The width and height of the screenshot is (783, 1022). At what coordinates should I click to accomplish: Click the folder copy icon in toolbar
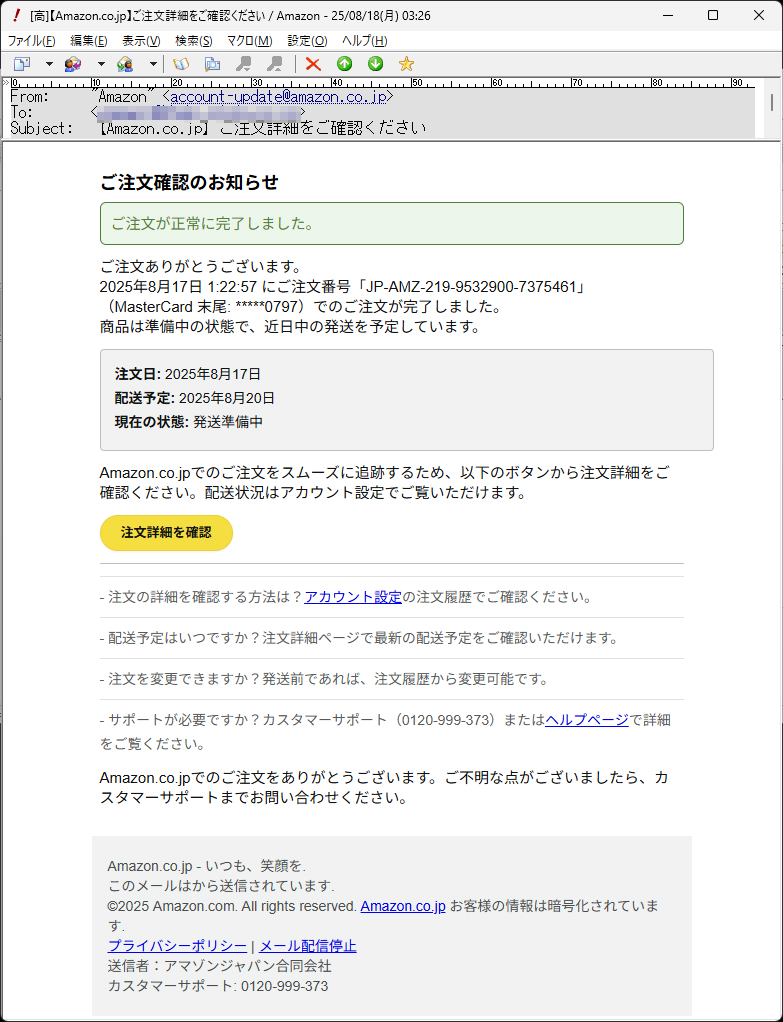pyautogui.click(x=212, y=64)
